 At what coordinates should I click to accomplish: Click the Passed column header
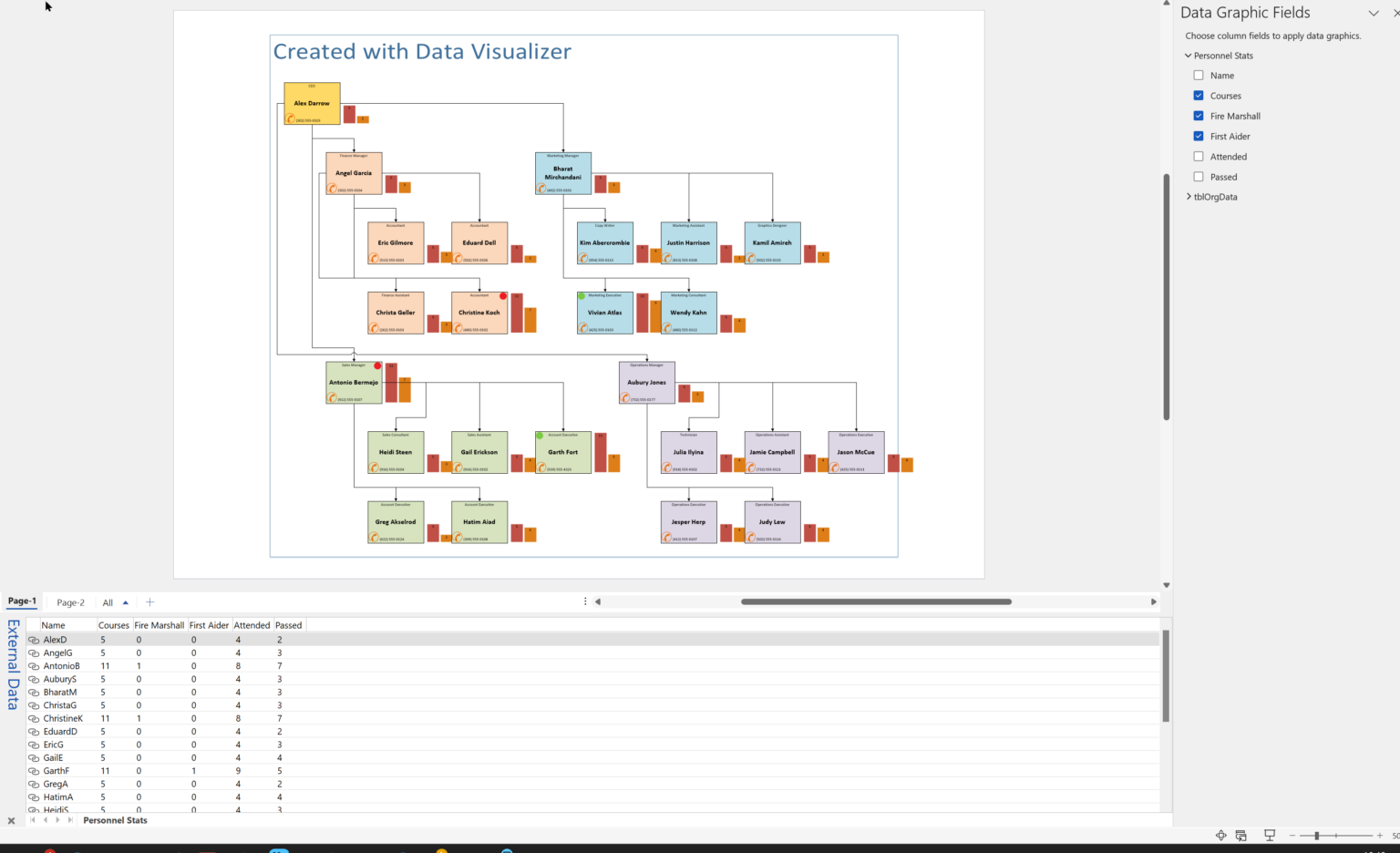pyautogui.click(x=288, y=625)
